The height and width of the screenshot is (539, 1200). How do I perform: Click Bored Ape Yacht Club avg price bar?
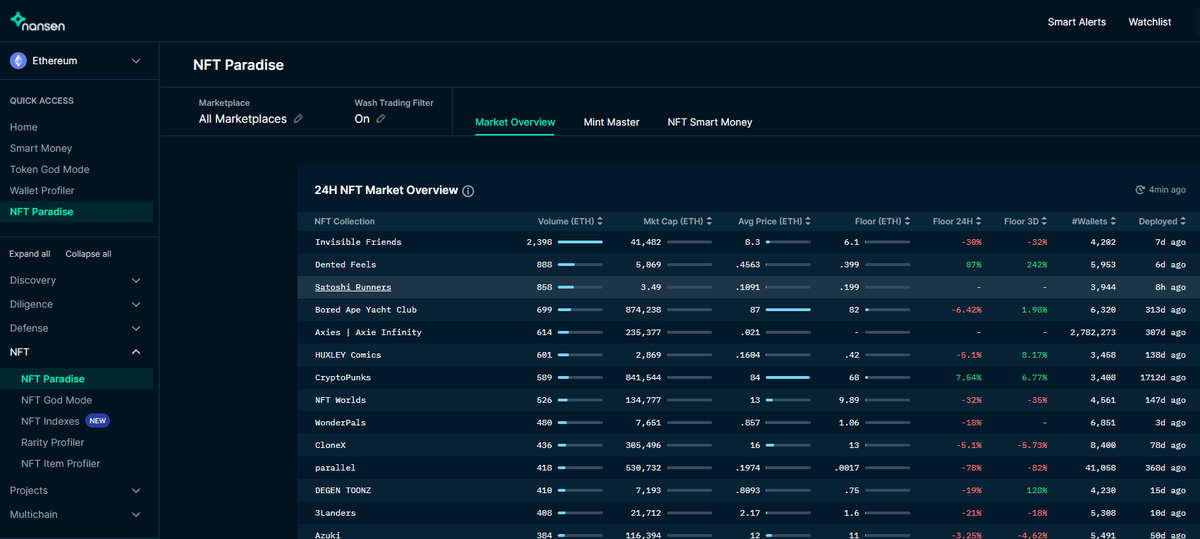pyautogui.click(x=788, y=310)
